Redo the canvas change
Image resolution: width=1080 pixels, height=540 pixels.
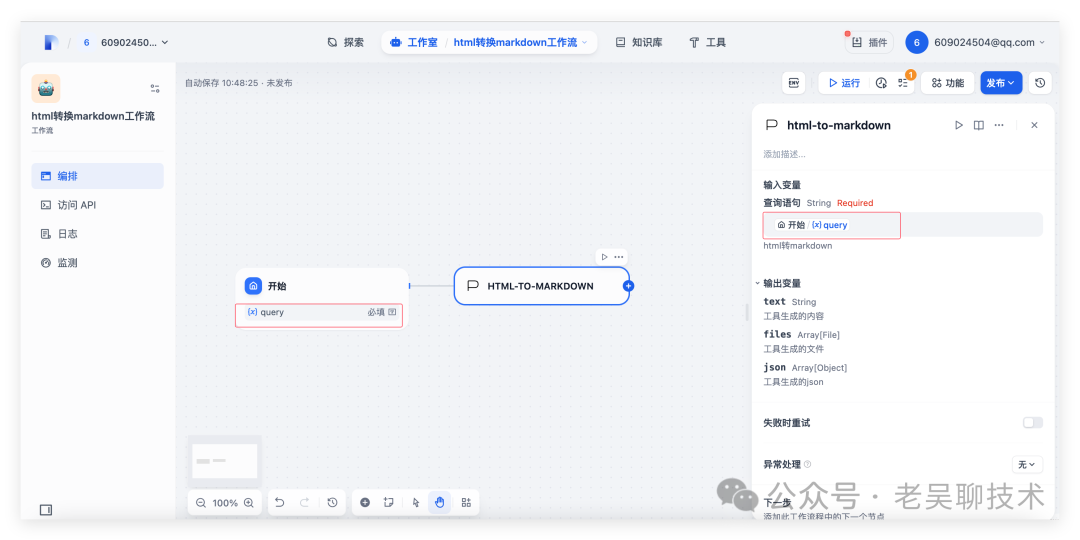click(x=304, y=503)
